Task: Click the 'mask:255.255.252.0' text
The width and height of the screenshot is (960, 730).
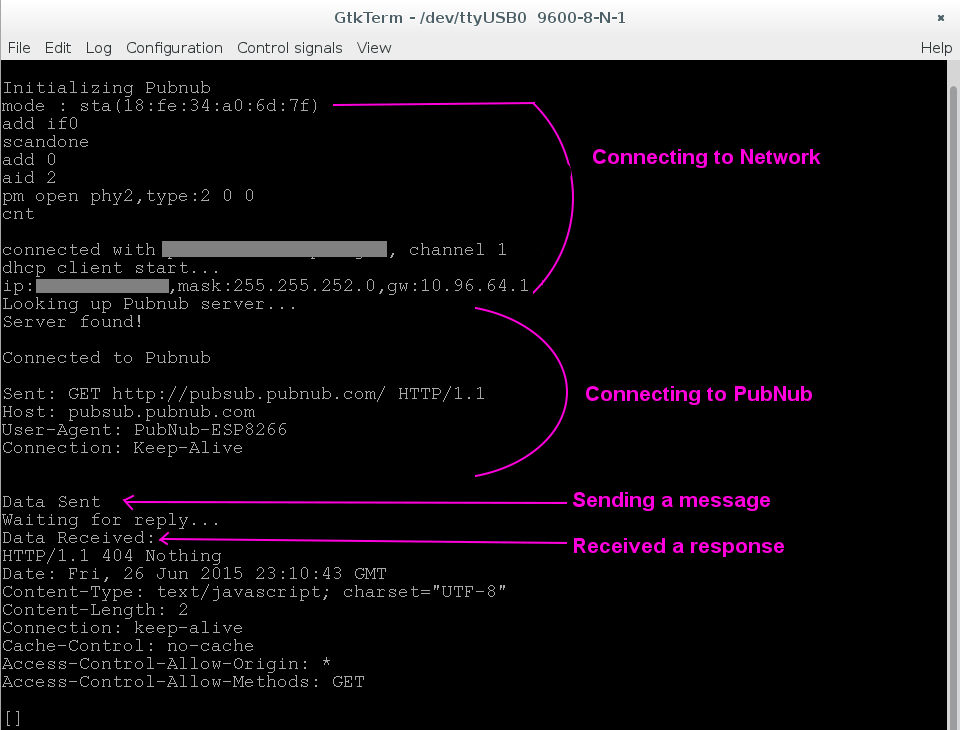Action: tap(276, 286)
